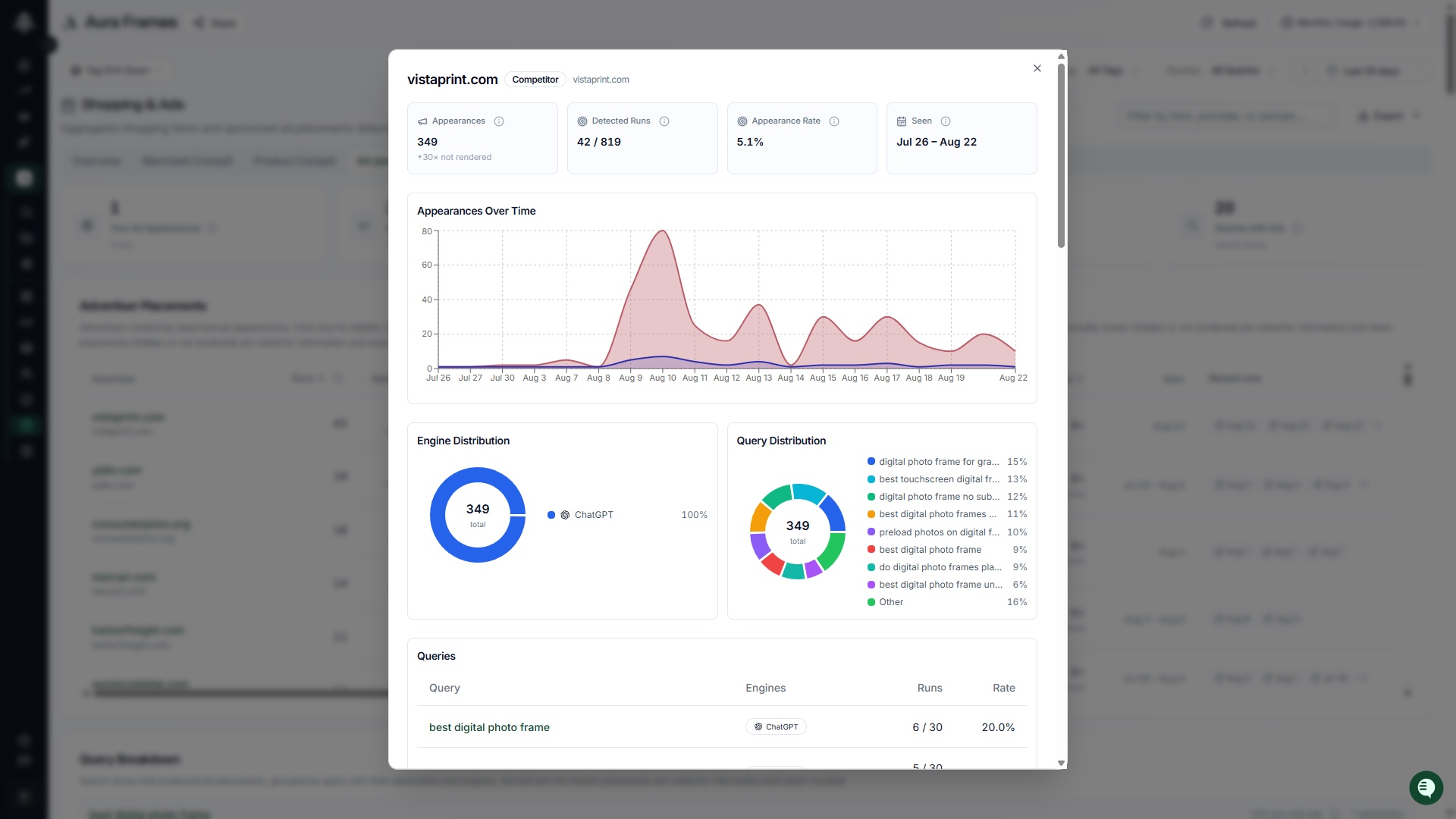Click the Detected Runs info icon
Screen dimensions: 1456x819
point(664,121)
